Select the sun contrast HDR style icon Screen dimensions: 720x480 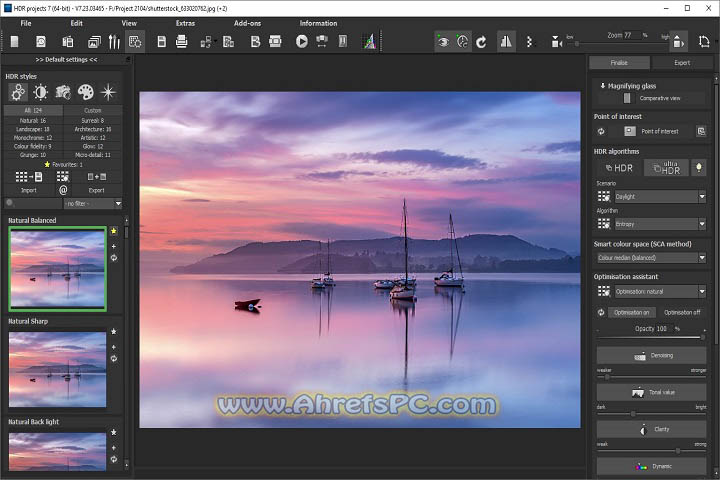[x=40, y=92]
